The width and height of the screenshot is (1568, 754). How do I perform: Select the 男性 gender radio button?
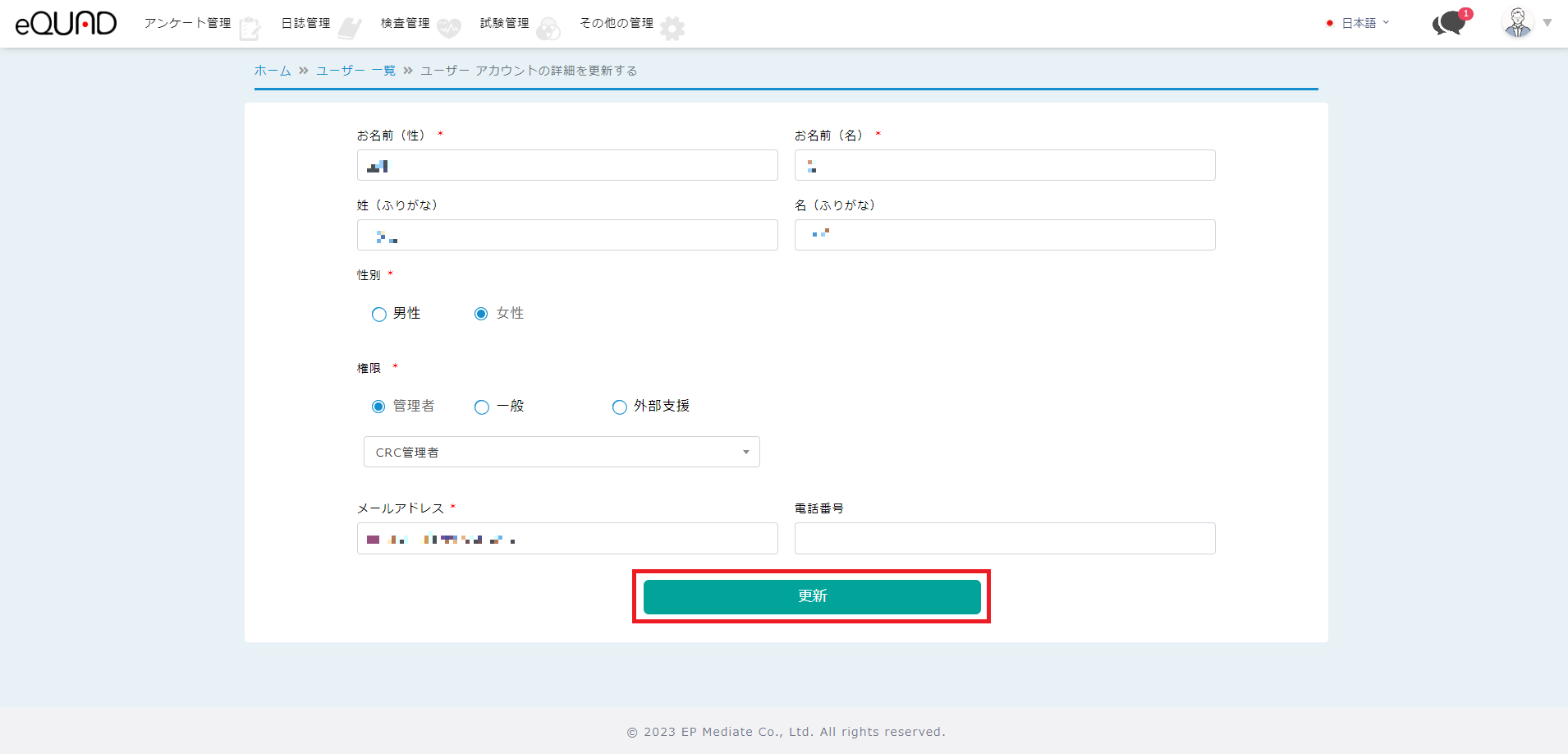378,315
